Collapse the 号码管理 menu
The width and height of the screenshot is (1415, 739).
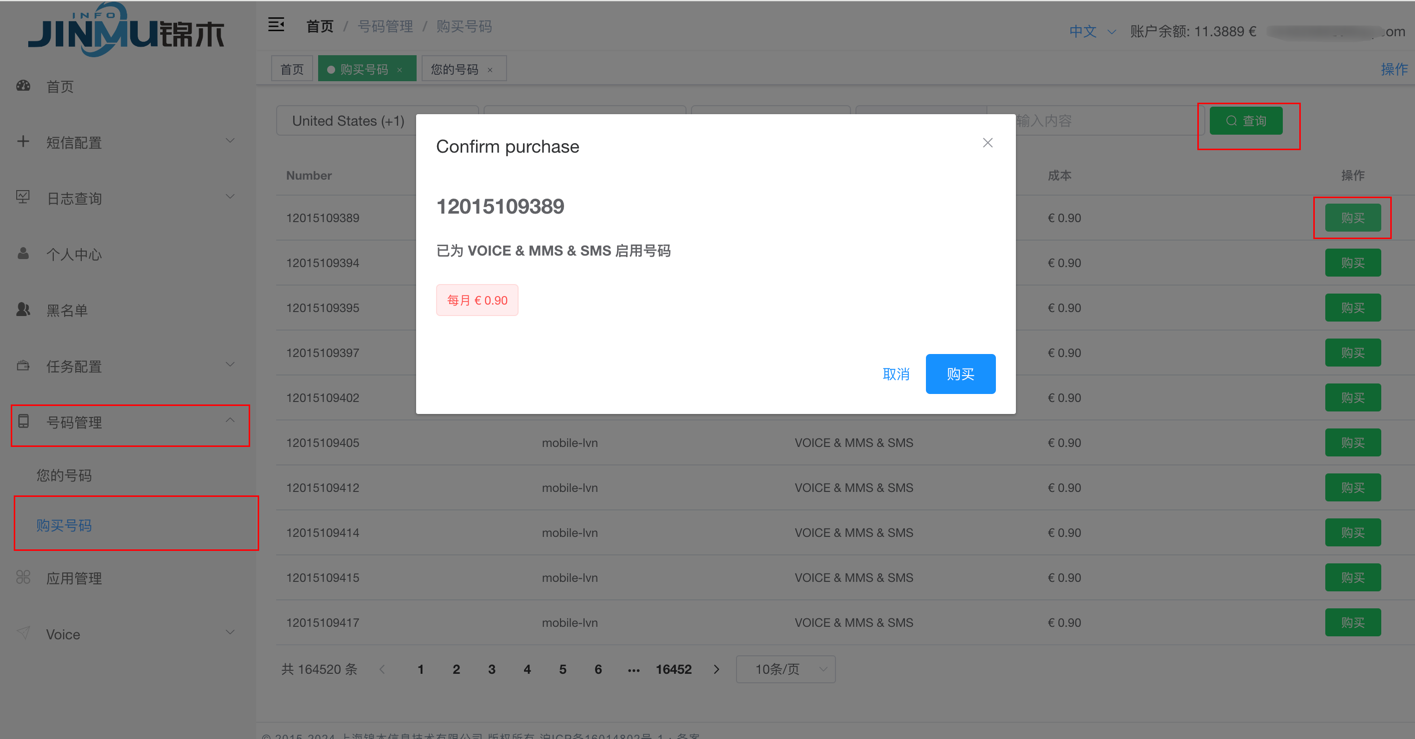click(x=230, y=421)
